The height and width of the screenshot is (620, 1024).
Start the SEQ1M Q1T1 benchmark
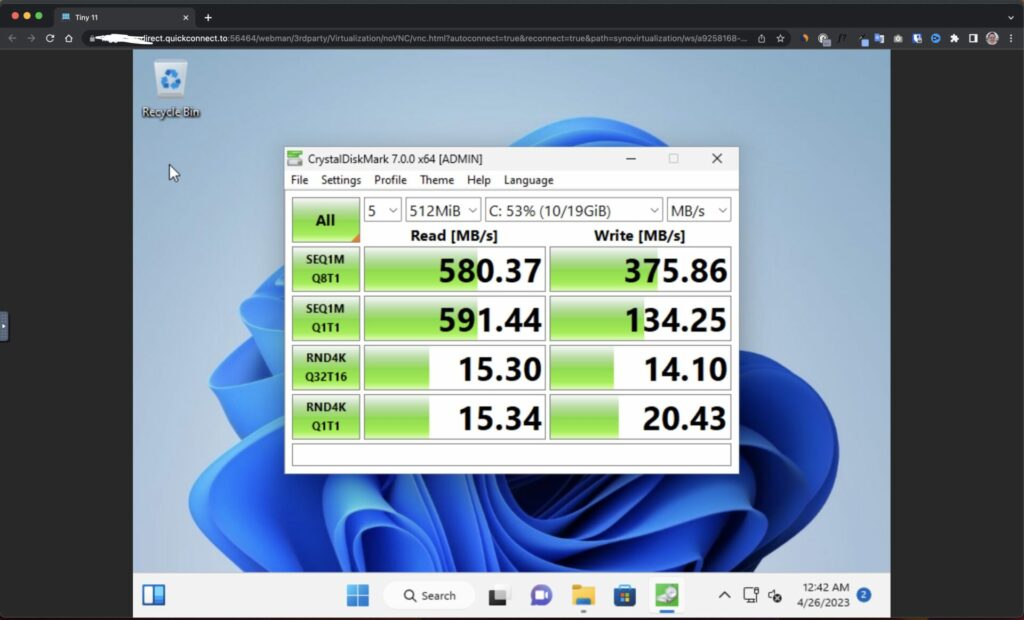pos(325,318)
